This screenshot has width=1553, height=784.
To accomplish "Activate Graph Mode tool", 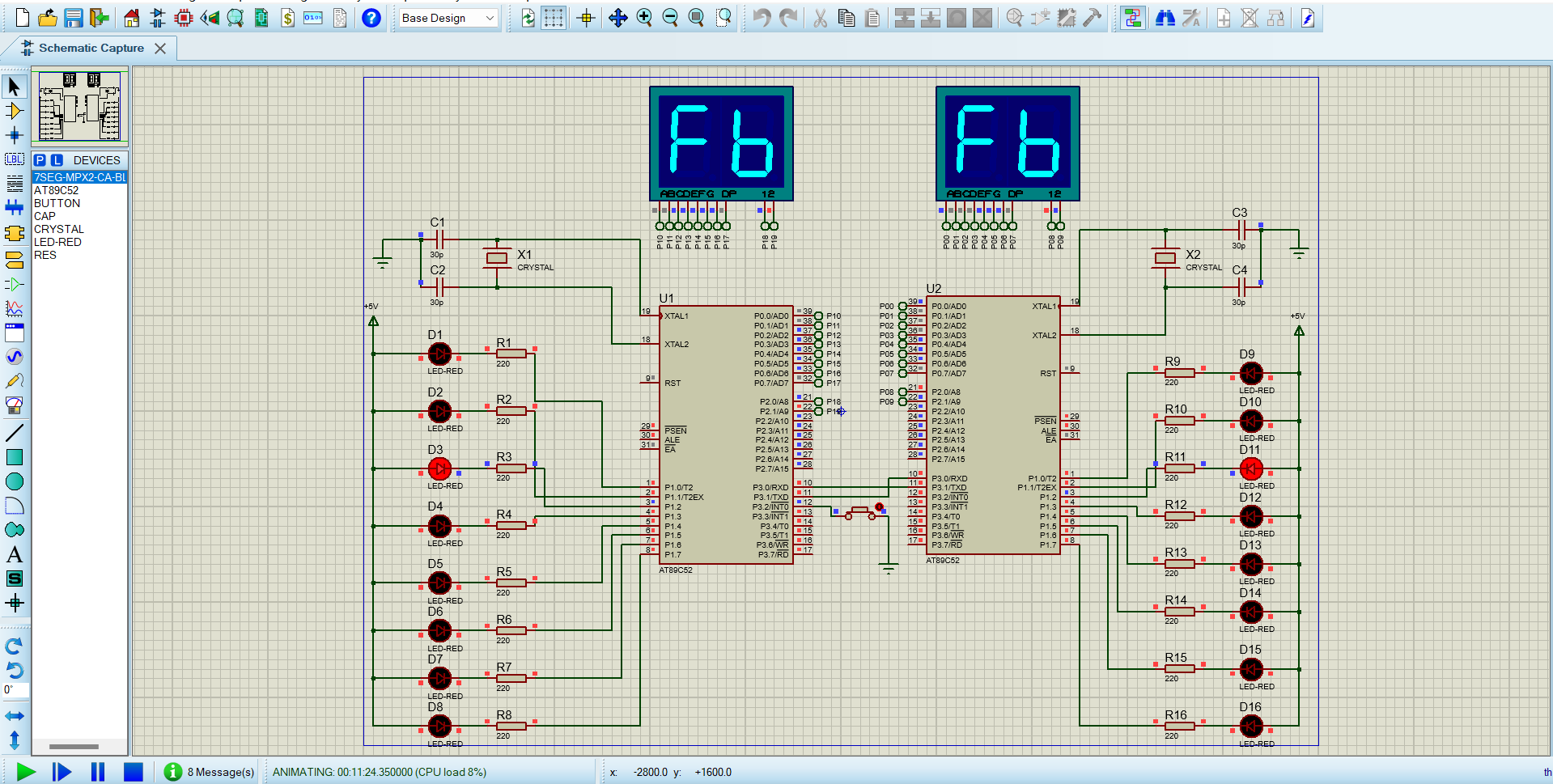I will tap(15, 308).
